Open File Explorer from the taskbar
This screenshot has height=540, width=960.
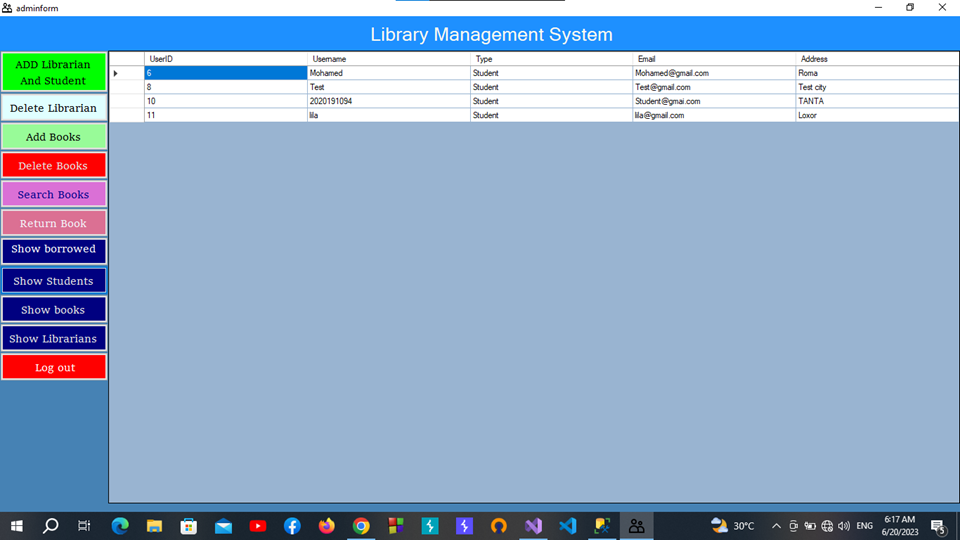tap(154, 526)
